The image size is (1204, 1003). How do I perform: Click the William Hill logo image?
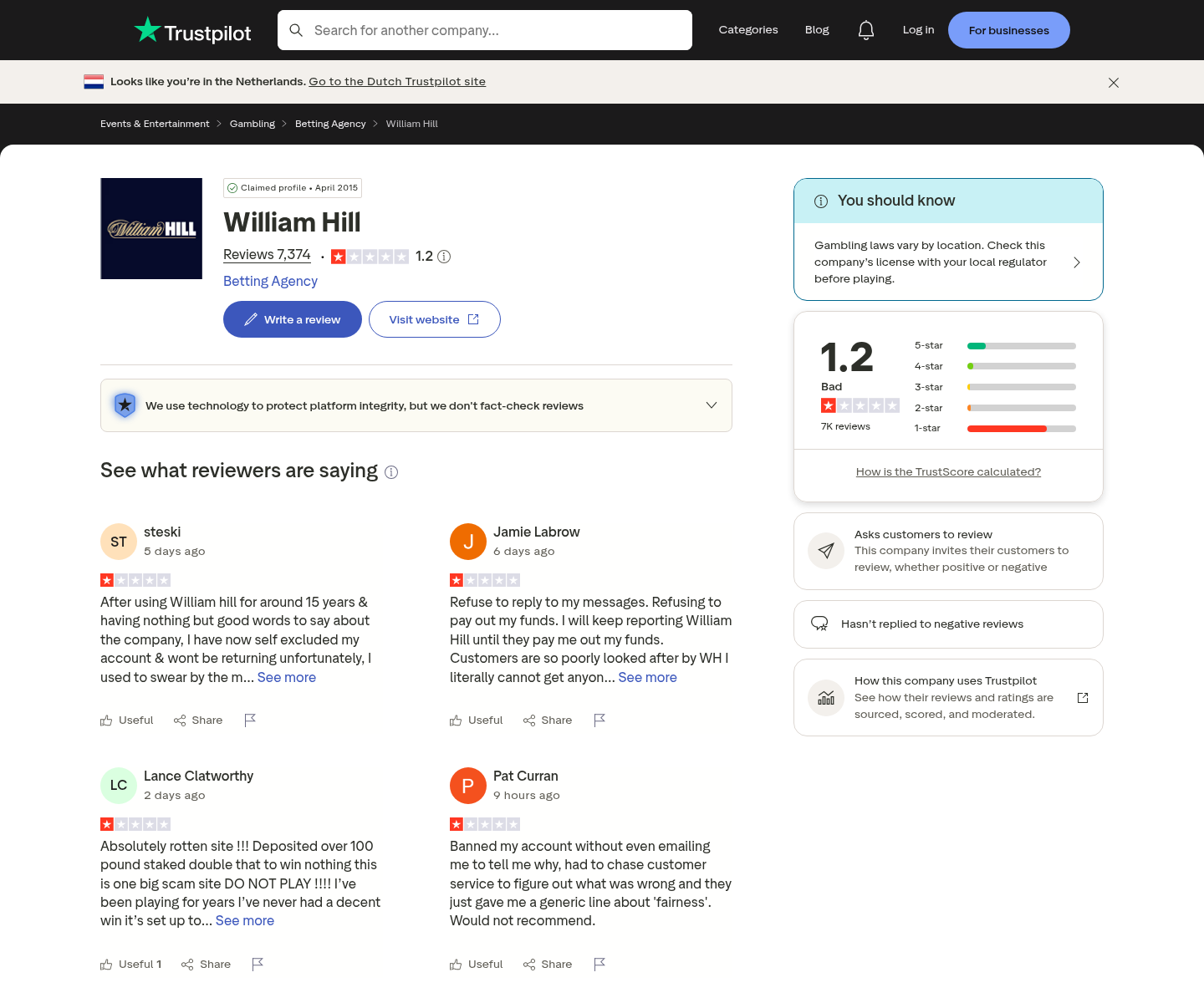point(151,228)
